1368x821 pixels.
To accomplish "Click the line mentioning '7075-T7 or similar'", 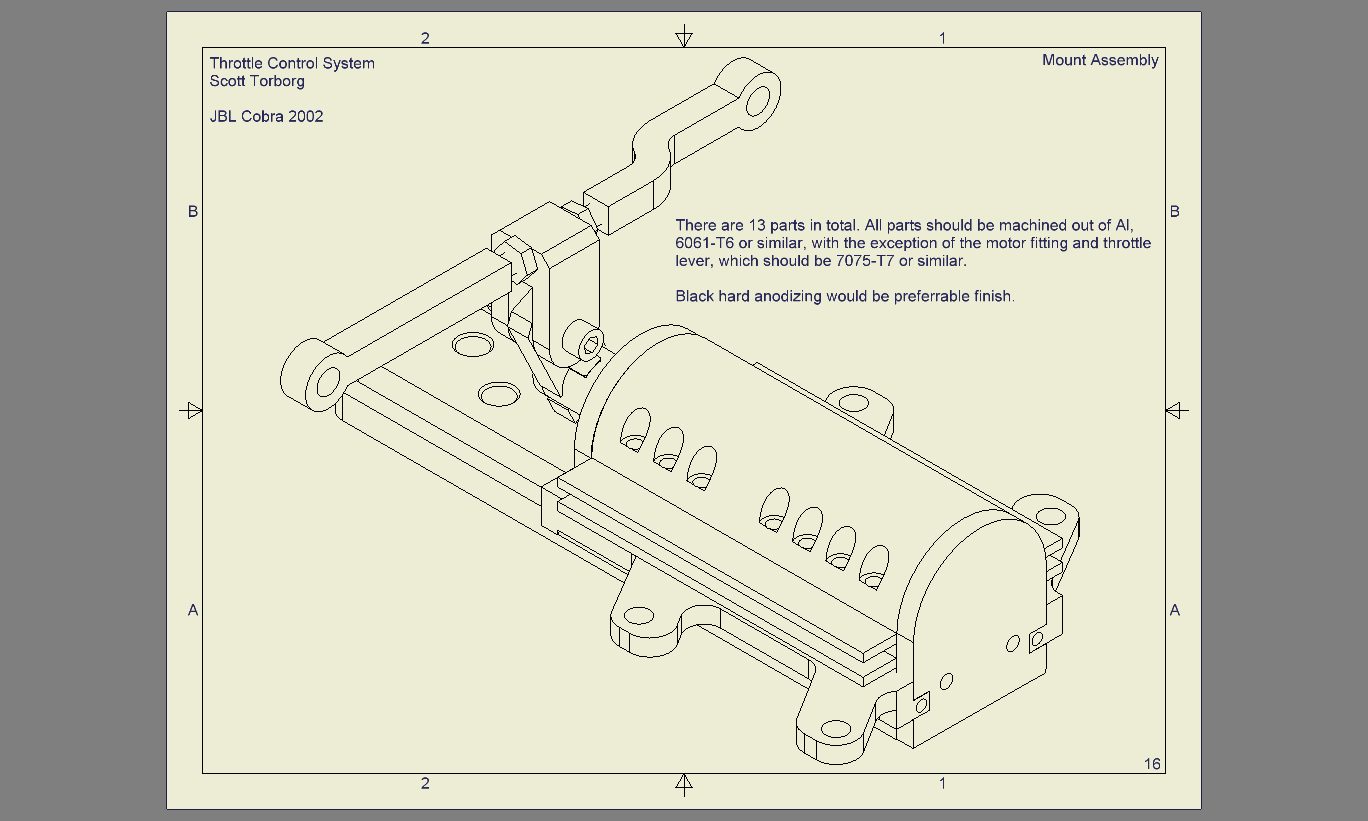I will [821, 261].
